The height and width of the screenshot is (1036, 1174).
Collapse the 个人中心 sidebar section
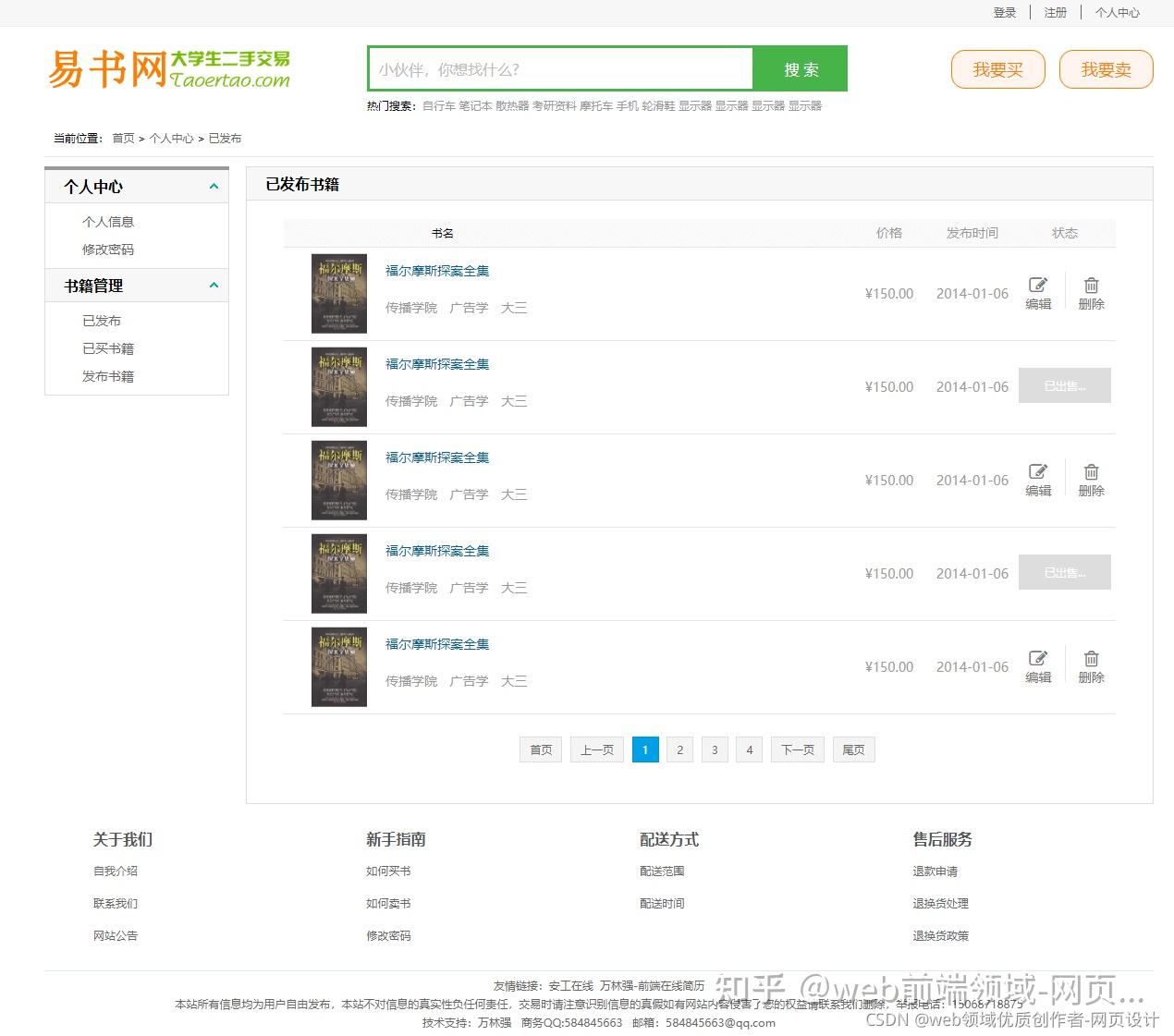214,186
